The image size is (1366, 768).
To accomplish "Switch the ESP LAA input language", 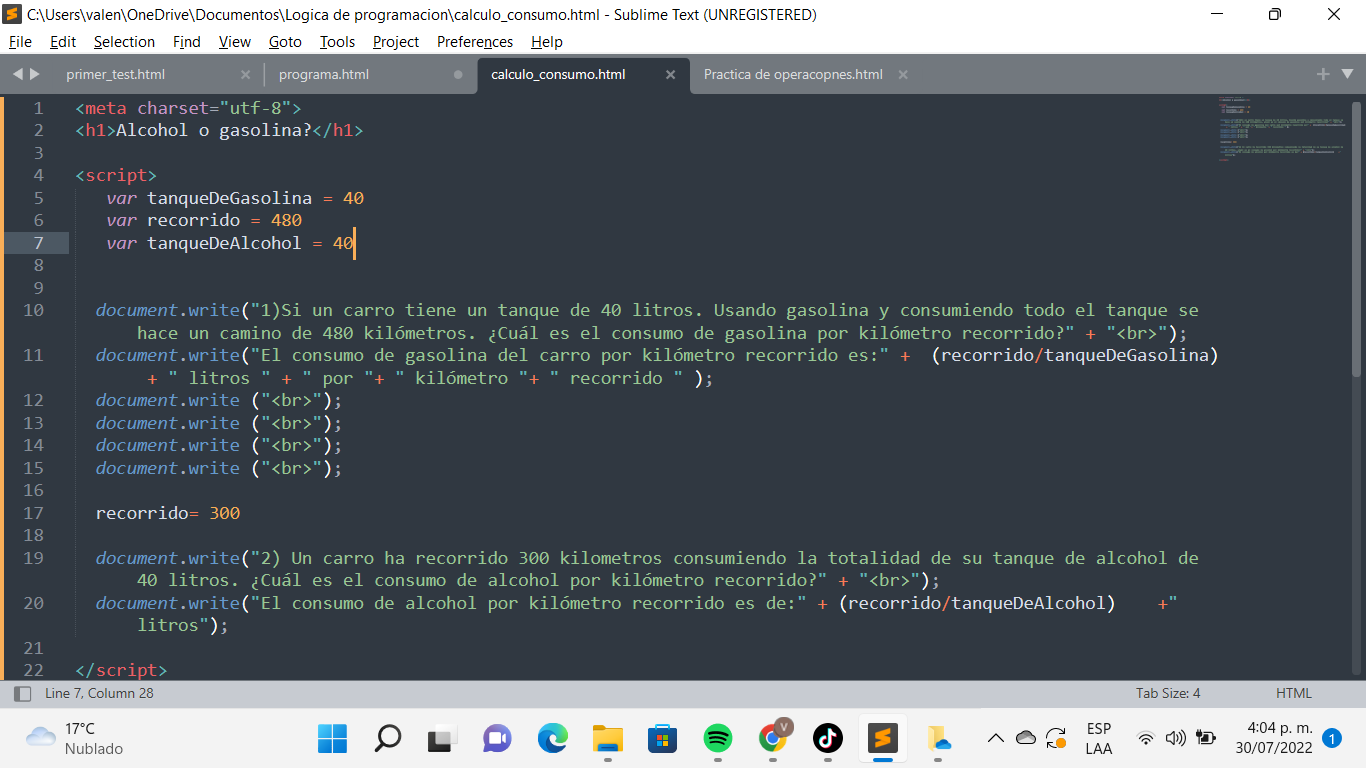I will click(1098, 739).
